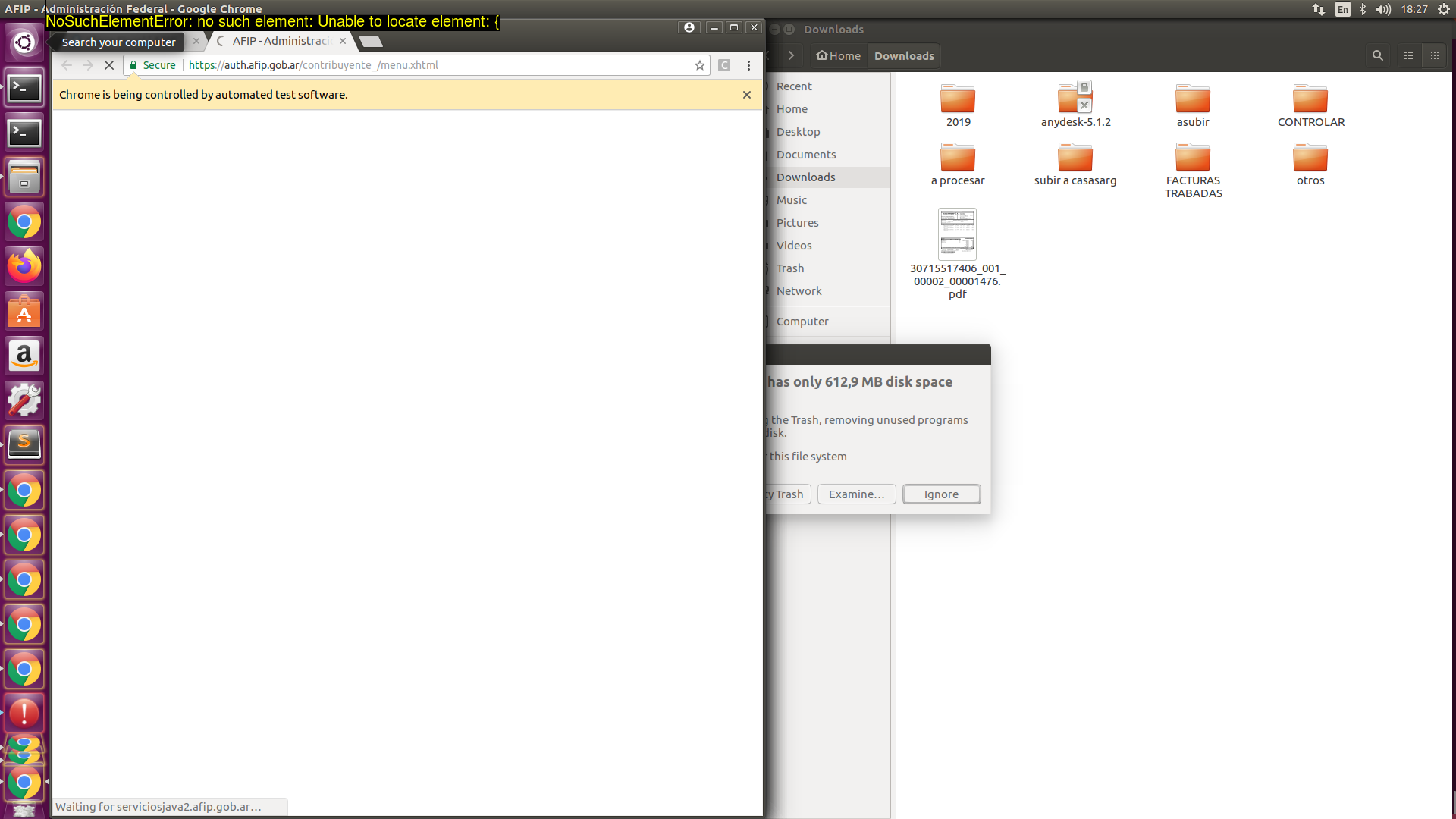The image size is (1456, 819).
Task: Switch to the AFIP - Administración tab
Action: click(x=282, y=41)
